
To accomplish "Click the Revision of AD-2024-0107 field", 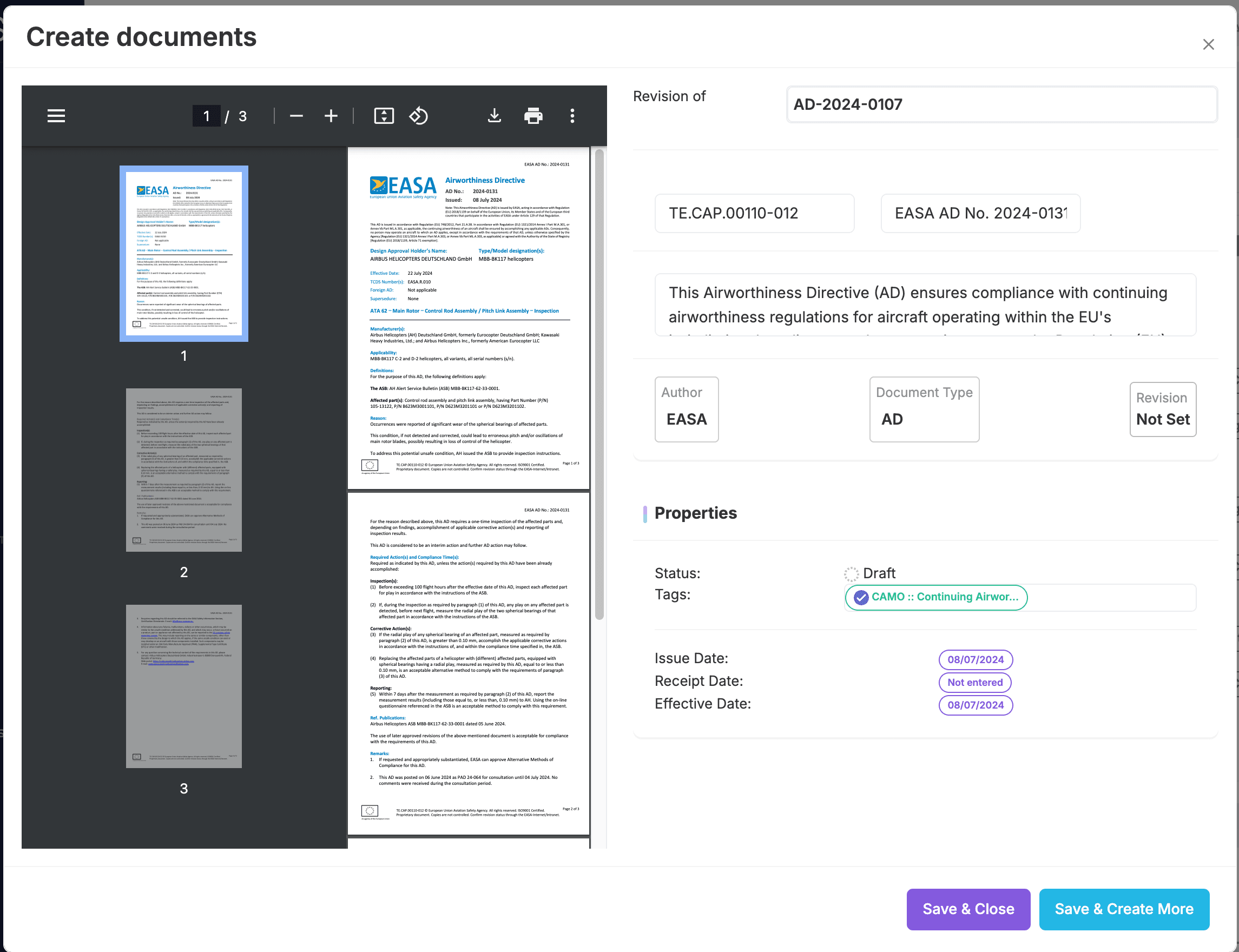I will tap(1001, 104).
